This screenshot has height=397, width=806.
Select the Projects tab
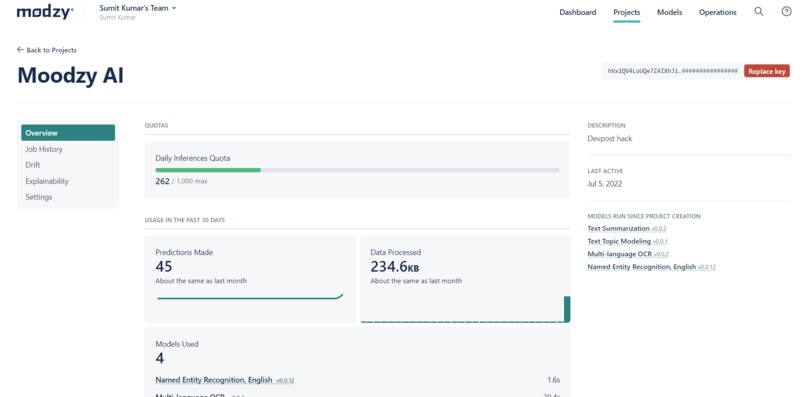tap(627, 12)
